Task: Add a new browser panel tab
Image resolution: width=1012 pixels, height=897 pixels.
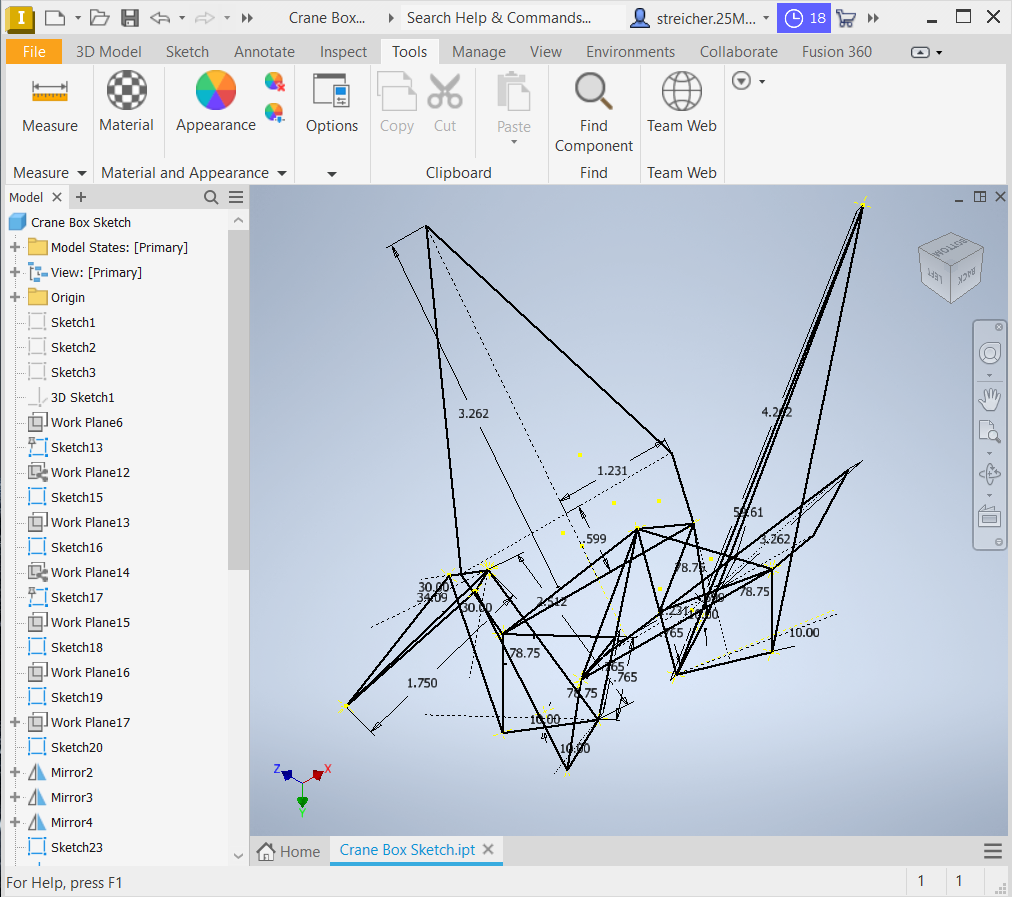Action: pos(81,197)
